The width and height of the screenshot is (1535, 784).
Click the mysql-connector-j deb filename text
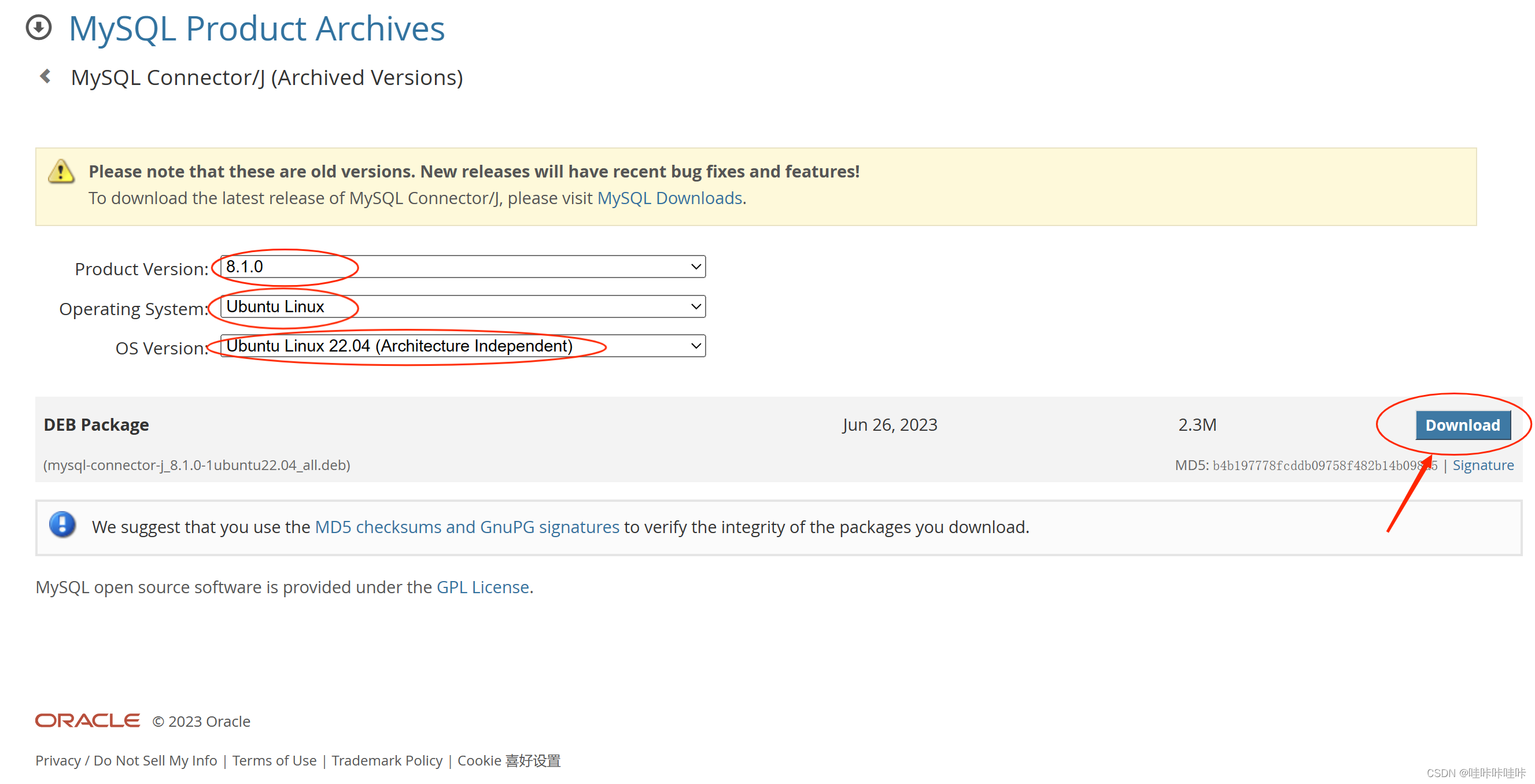(x=197, y=465)
